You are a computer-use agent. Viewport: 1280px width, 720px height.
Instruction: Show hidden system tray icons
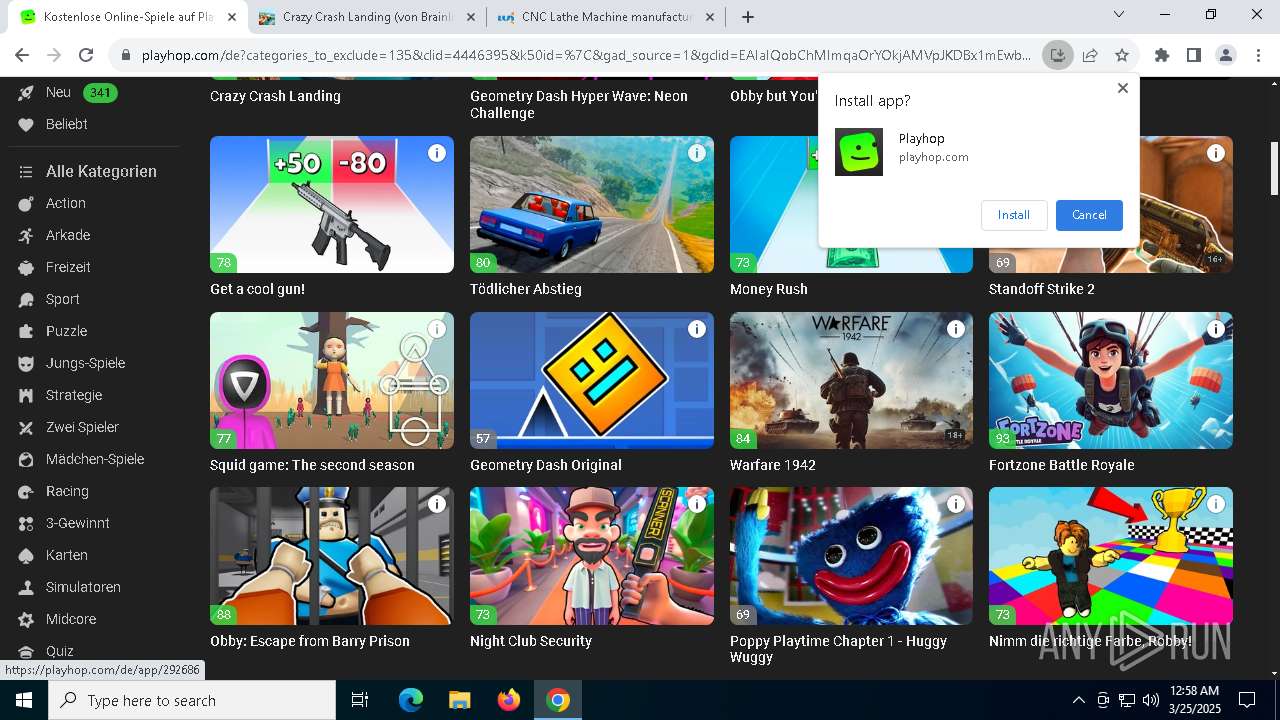(x=1078, y=700)
